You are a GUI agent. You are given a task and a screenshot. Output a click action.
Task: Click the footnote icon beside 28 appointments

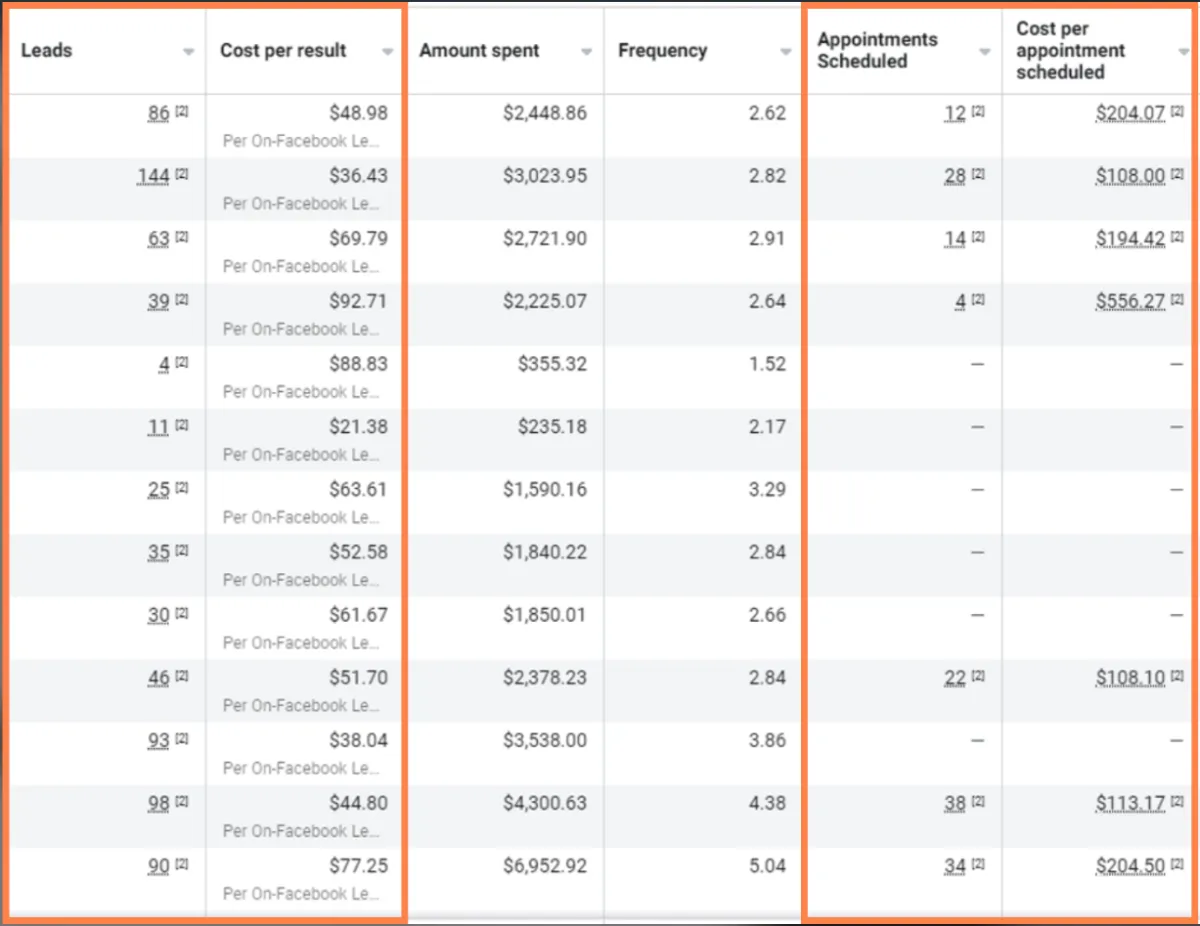(978, 175)
